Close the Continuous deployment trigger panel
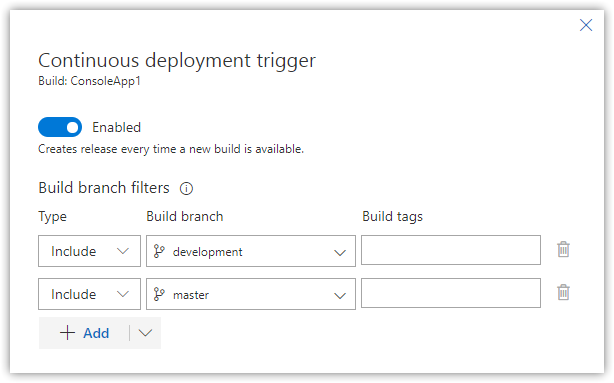The width and height of the screenshot is (614, 383). [x=586, y=25]
